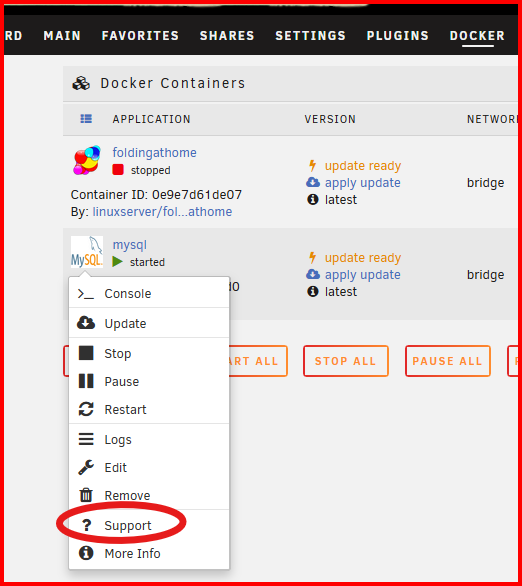Click the green started play icon for mysql
This screenshot has width=522, height=586.
click(118, 262)
